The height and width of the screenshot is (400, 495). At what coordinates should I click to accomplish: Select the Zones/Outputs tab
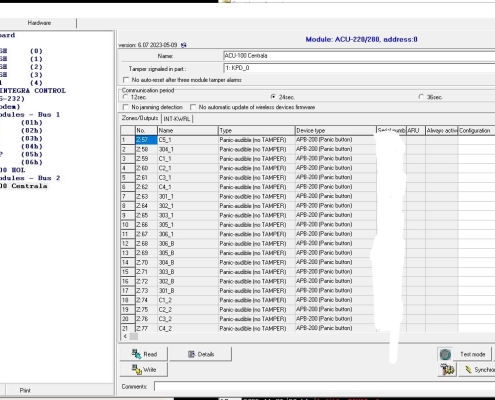[140, 118]
